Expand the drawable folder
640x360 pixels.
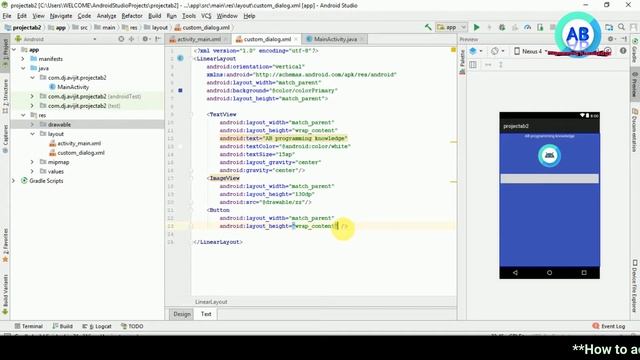(33, 124)
